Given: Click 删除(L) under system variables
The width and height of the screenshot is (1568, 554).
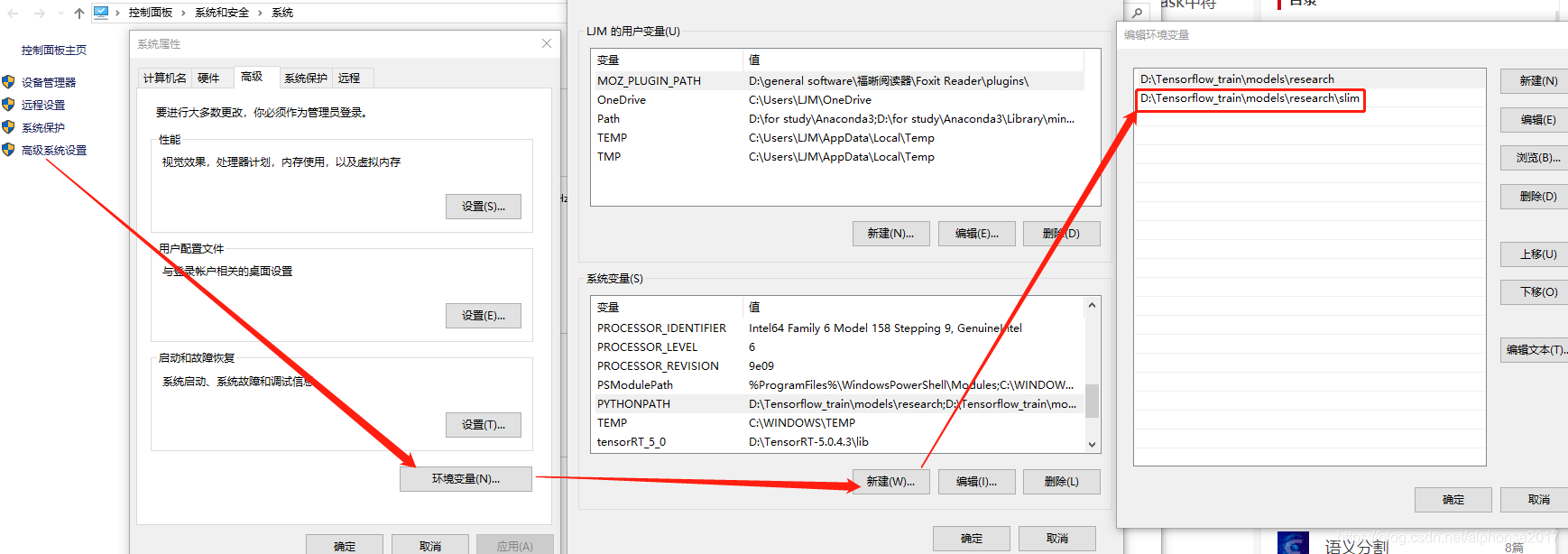Looking at the screenshot, I should 1062,482.
